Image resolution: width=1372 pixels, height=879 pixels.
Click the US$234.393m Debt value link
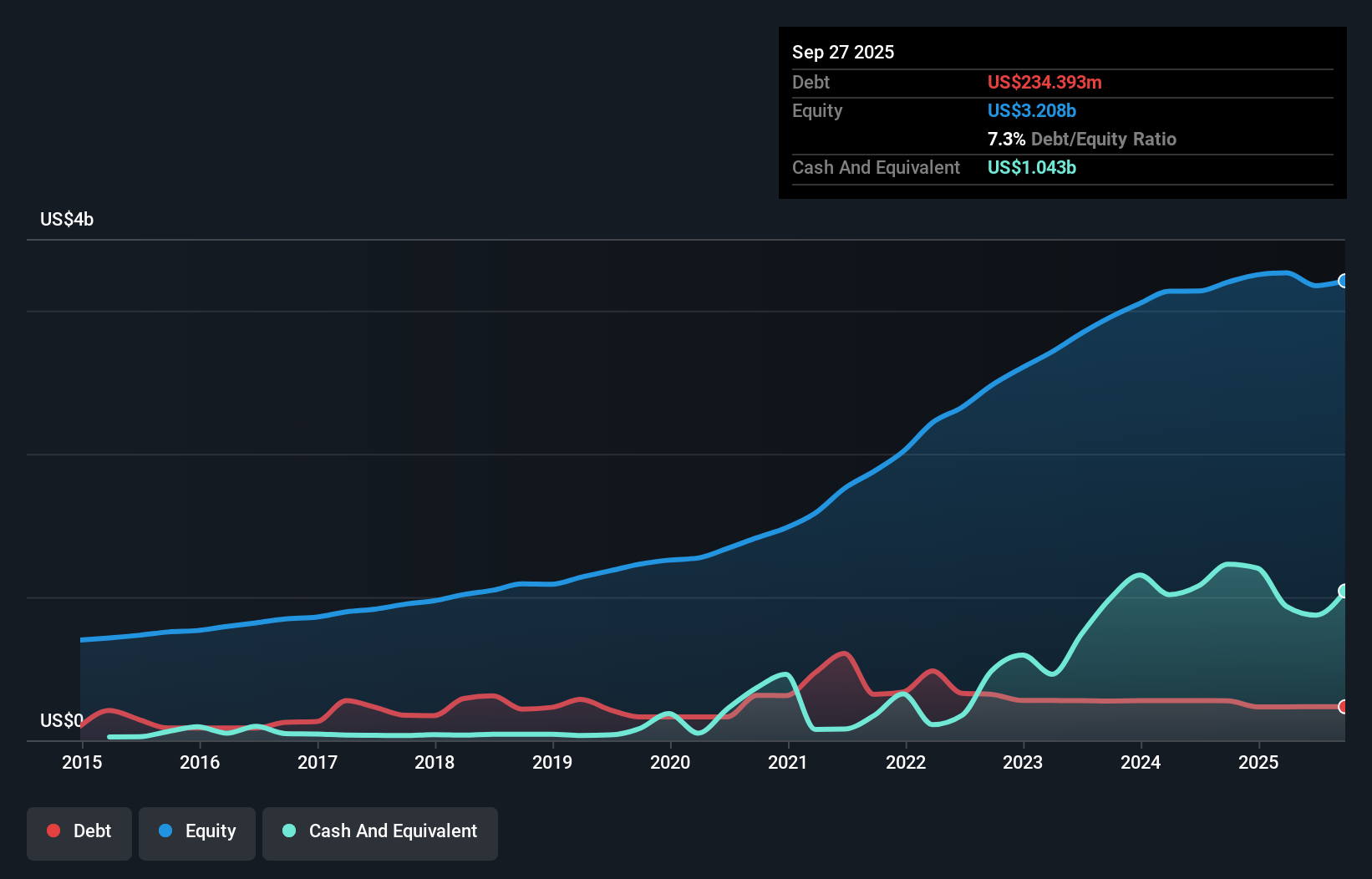(1044, 82)
